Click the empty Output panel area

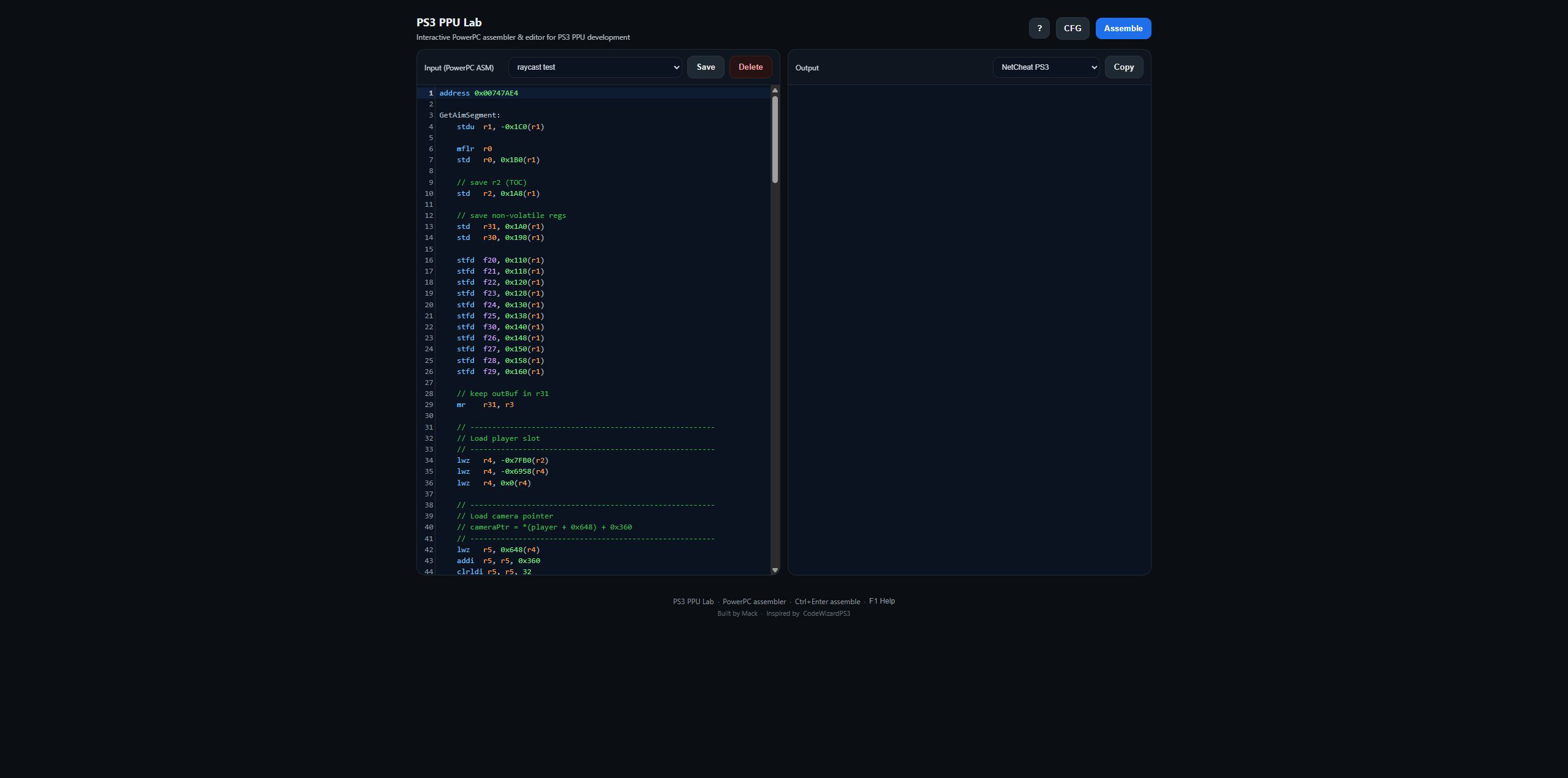(x=969, y=329)
